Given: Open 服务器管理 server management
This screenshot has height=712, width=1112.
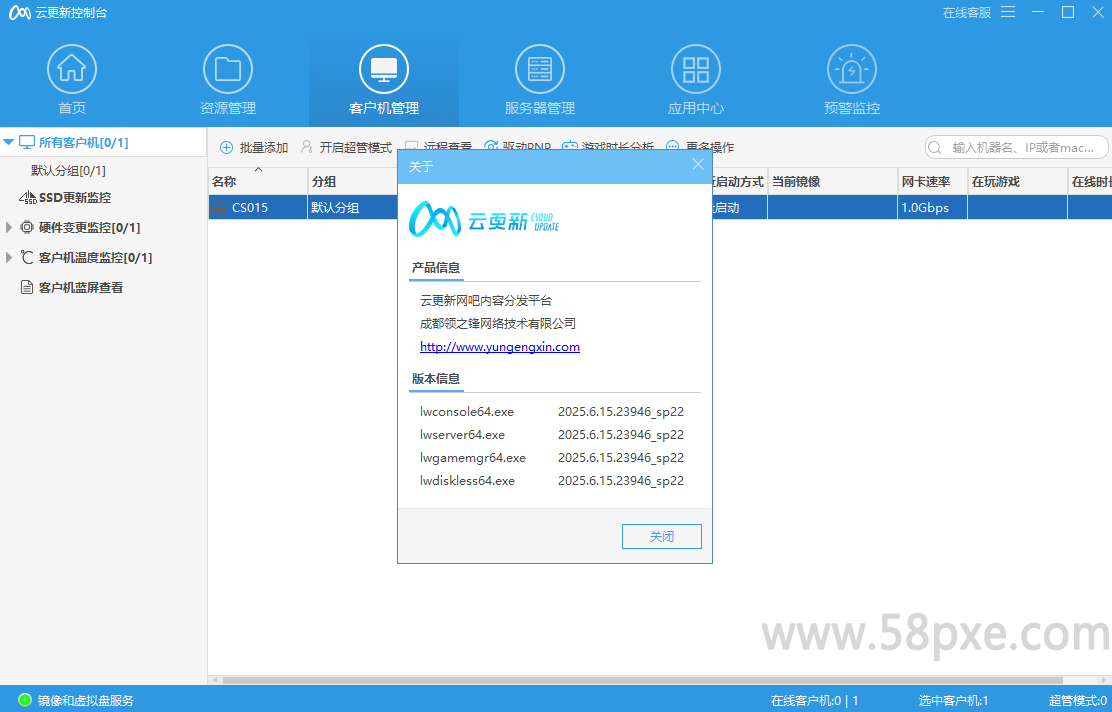Looking at the screenshot, I should click(x=540, y=79).
